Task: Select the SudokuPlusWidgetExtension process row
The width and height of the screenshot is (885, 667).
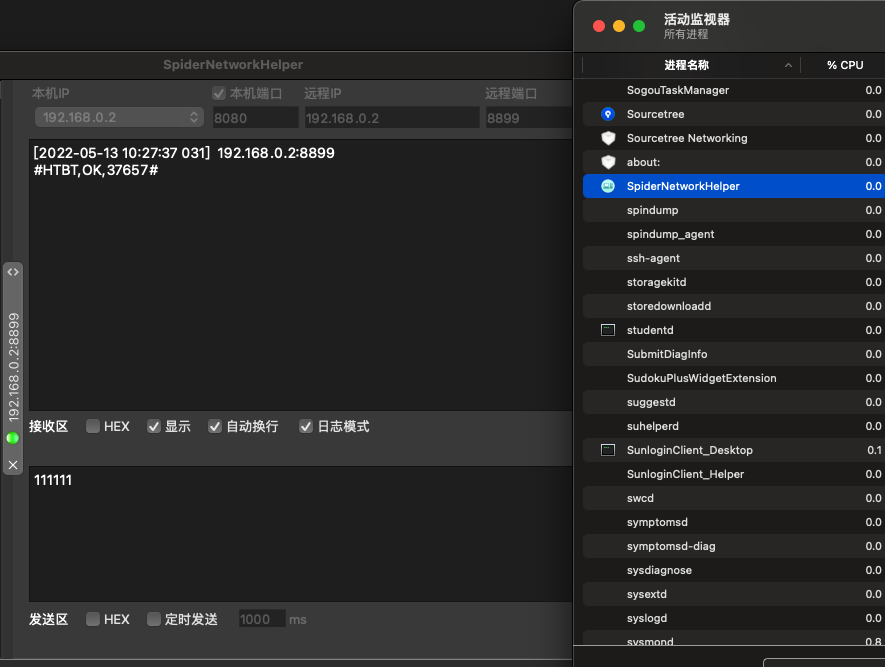Action: (x=734, y=378)
